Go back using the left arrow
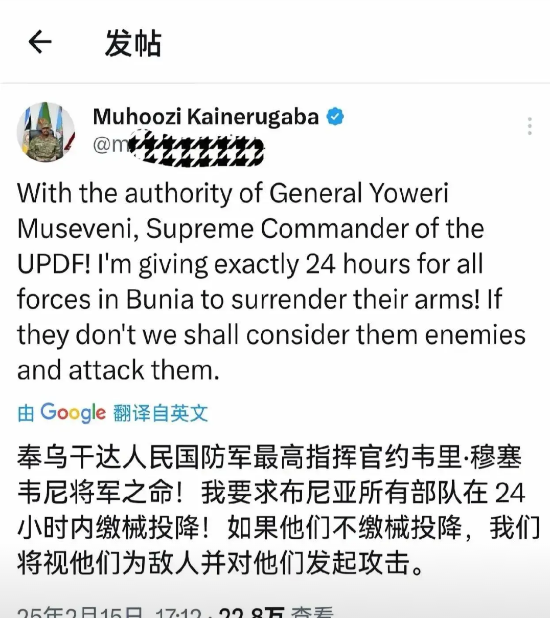The image size is (550, 618). coord(40,41)
